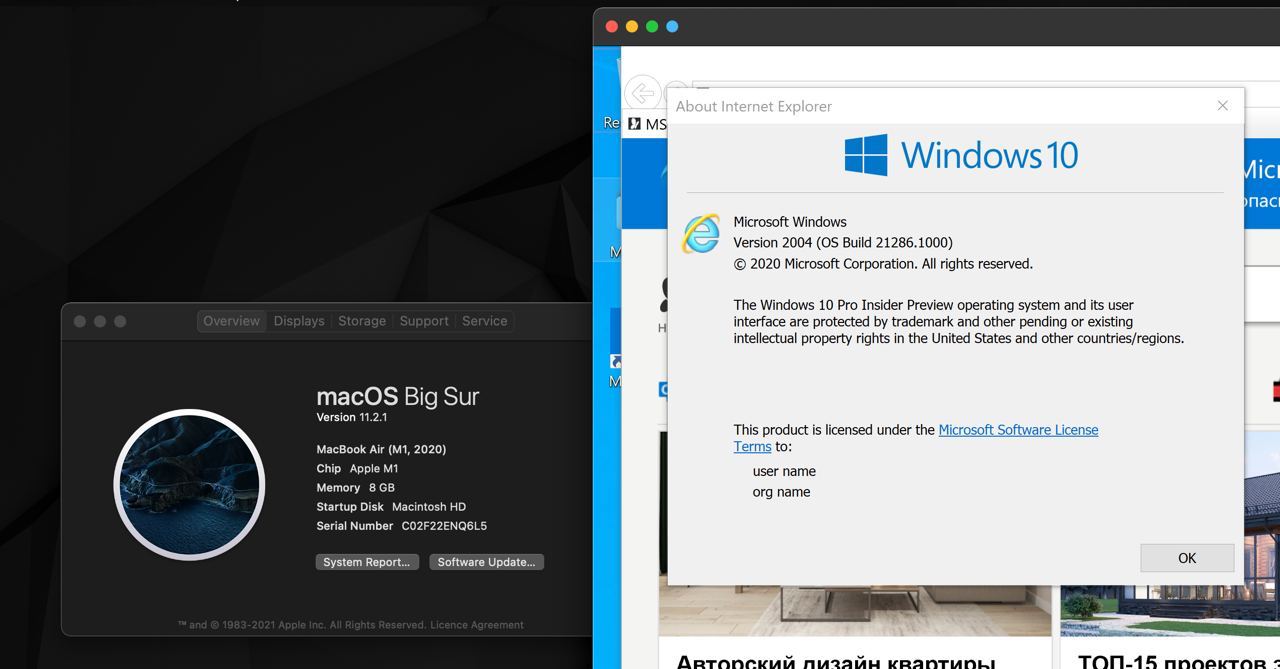Open Microsoft Software License link
Image resolution: width=1280 pixels, height=669 pixels.
[1018, 430]
